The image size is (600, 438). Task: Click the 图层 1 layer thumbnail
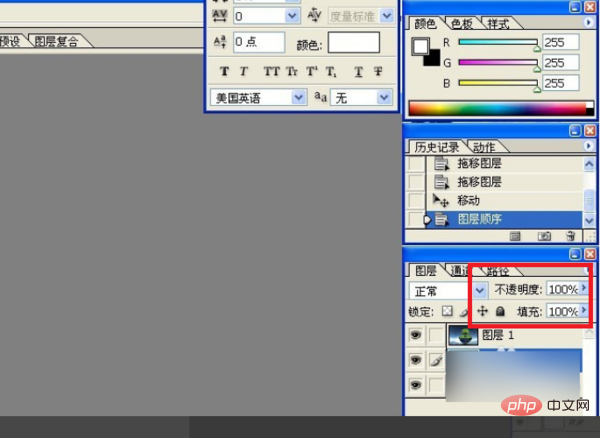coord(463,335)
